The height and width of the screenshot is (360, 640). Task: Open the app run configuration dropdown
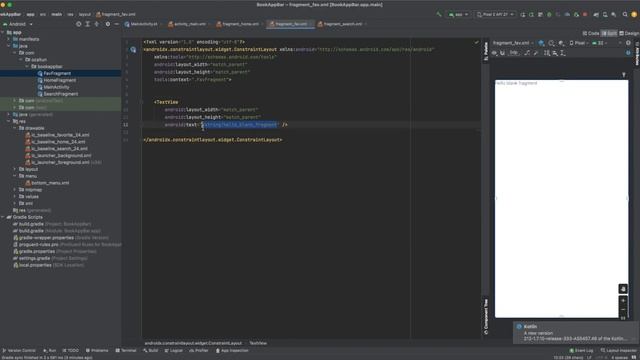(x=458, y=14)
